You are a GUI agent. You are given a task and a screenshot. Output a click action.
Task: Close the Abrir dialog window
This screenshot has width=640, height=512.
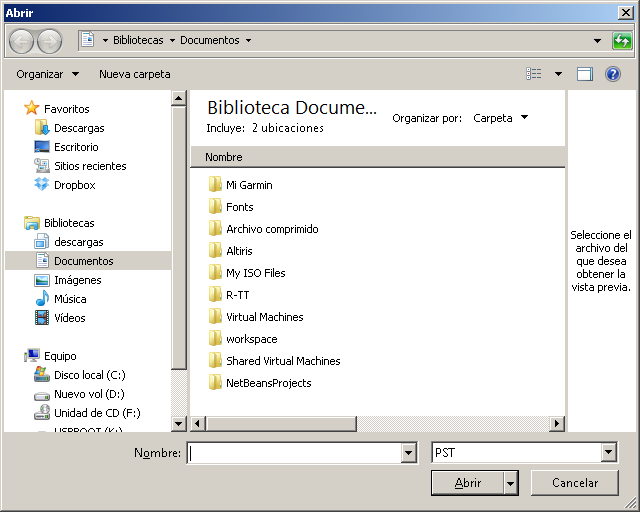(626, 13)
